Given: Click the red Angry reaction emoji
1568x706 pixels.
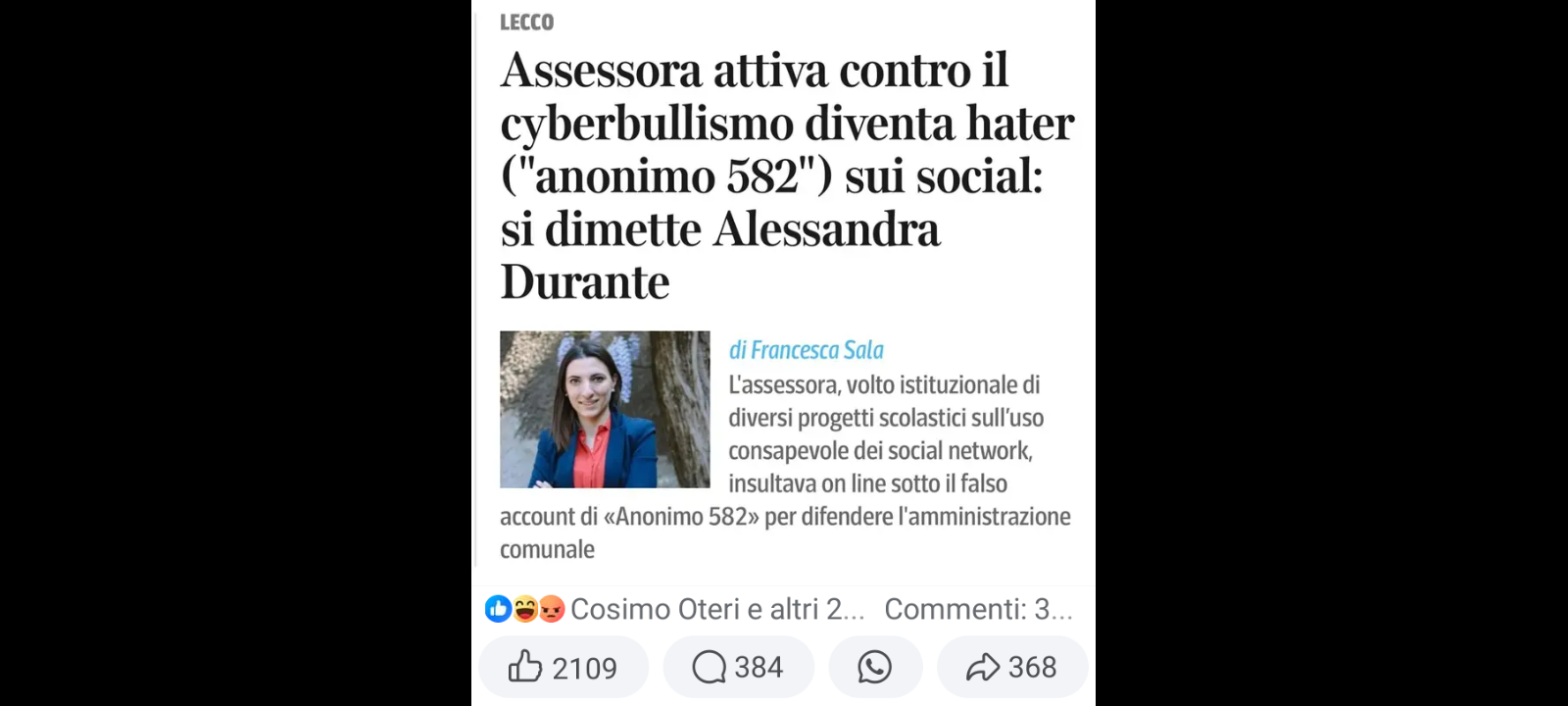Looking at the screenshot, I should (x=552, y=609).
